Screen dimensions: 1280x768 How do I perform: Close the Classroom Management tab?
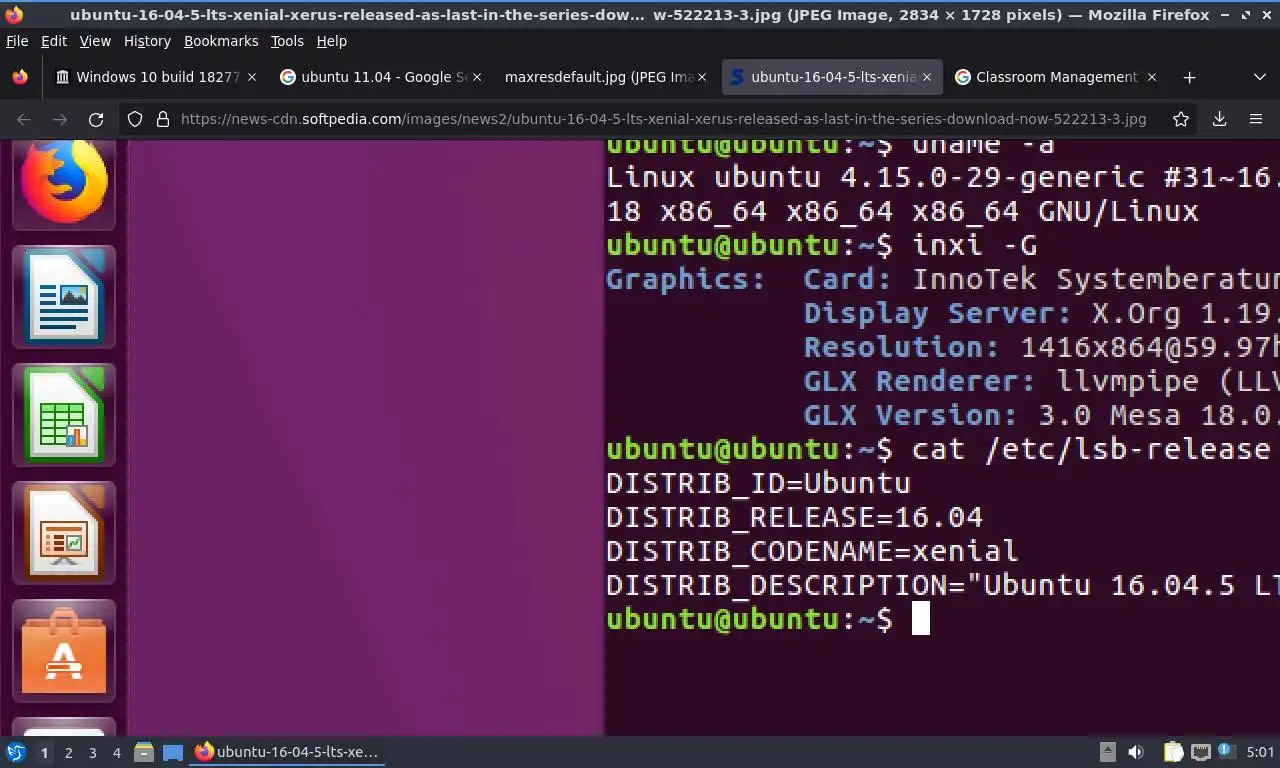(x=1152, y=77)
